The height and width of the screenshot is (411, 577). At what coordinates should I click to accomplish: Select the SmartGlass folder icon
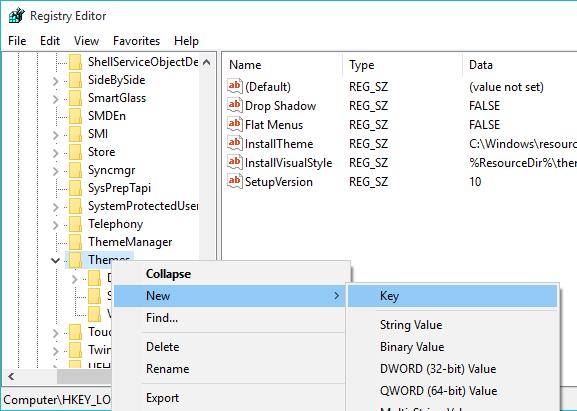pos(75,98)
